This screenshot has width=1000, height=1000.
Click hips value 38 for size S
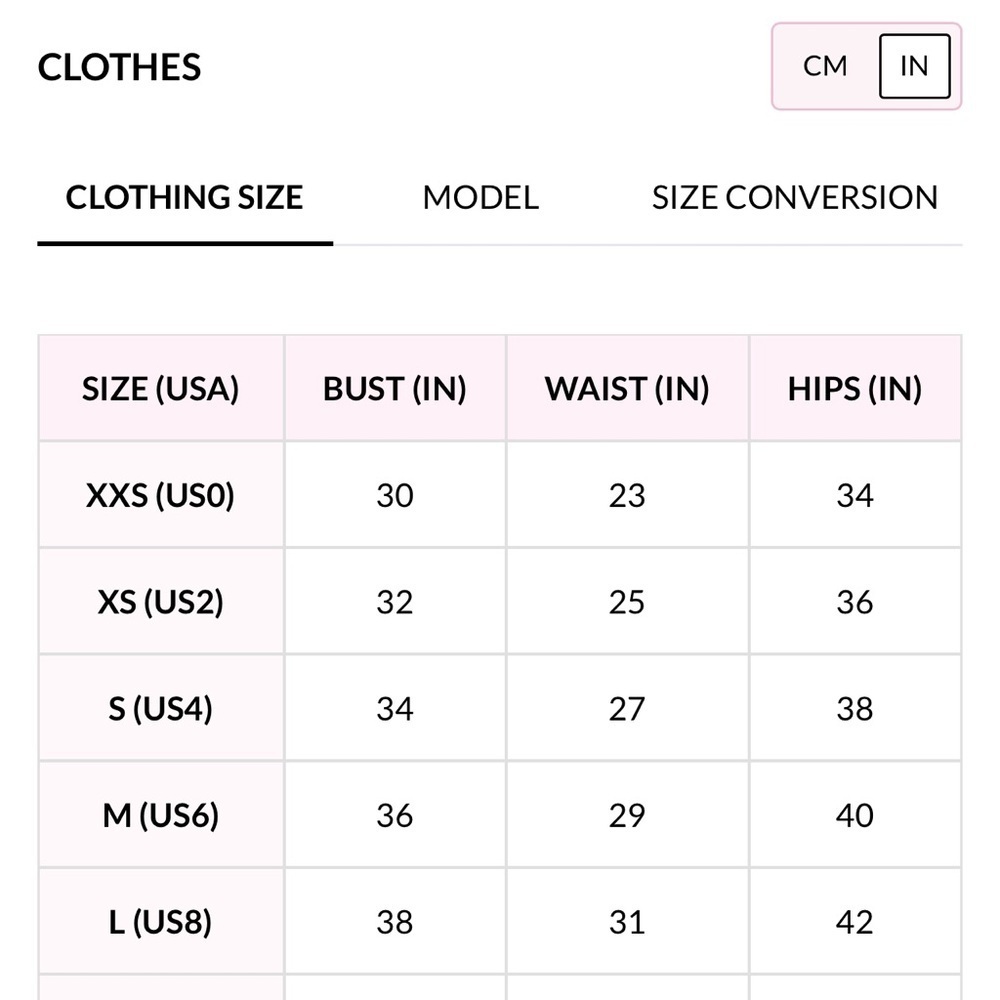[855, 709]
